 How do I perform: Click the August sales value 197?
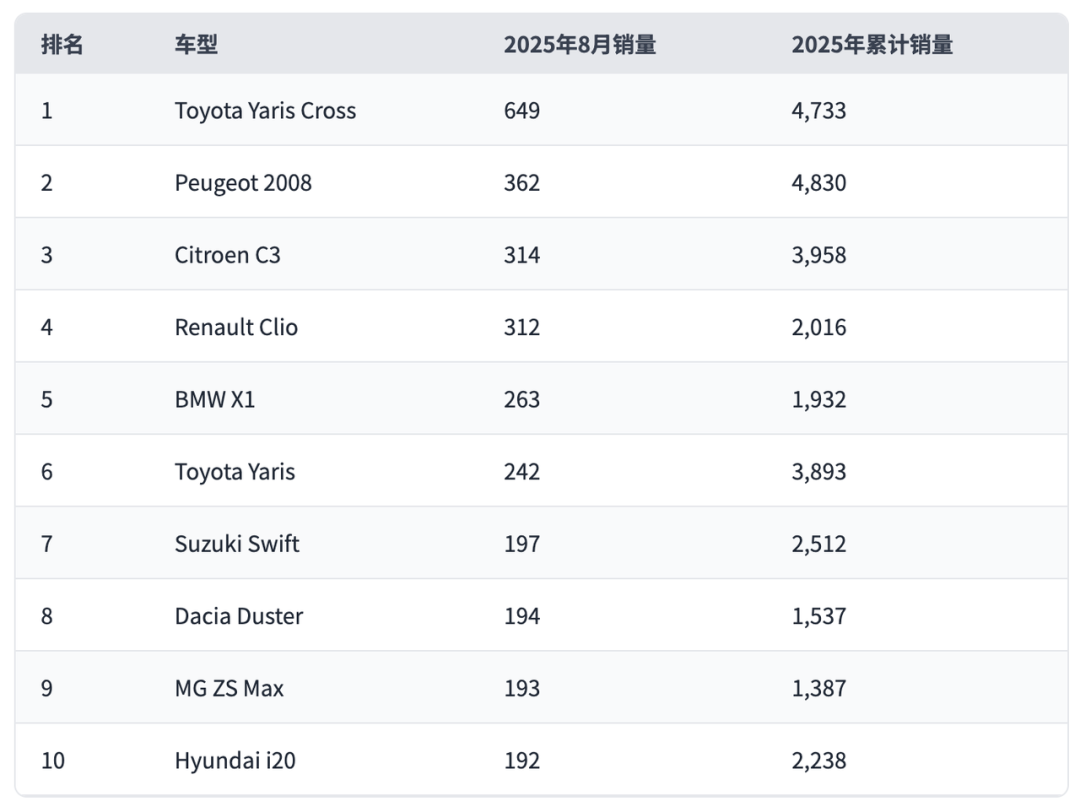[522, 544]
